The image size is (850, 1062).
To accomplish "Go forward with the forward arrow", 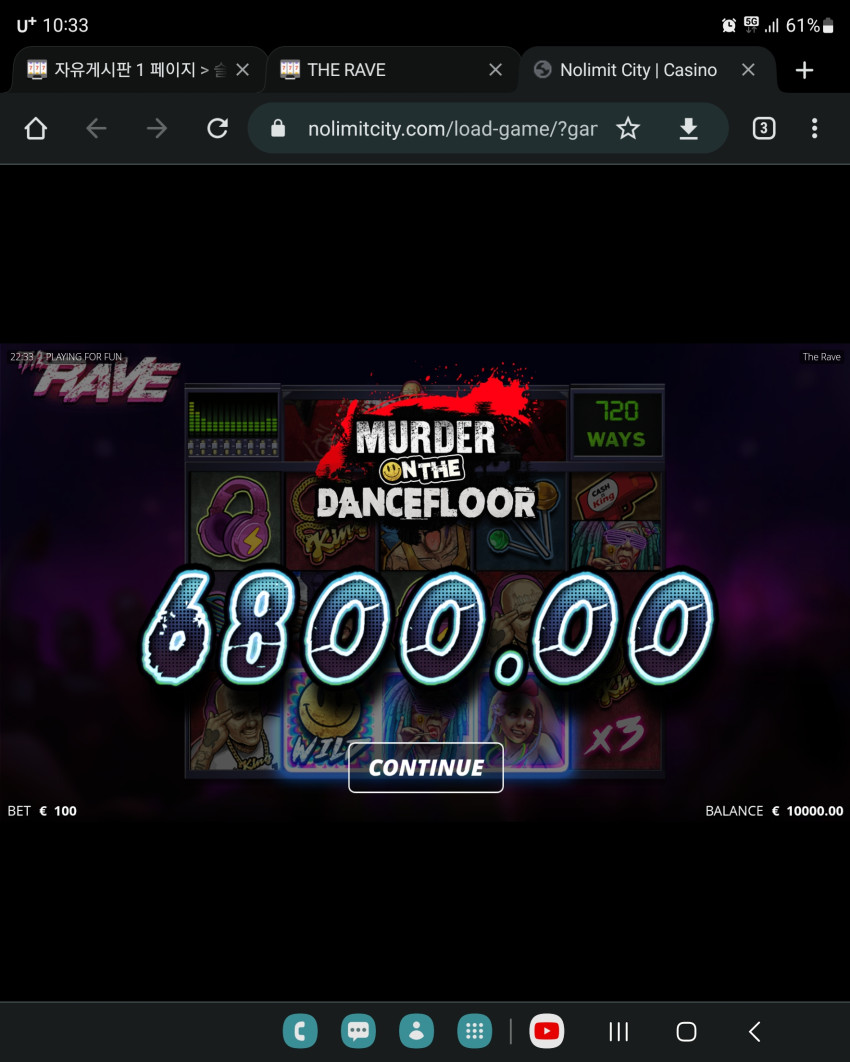I will pyautogui.click(x=156, y=128).
